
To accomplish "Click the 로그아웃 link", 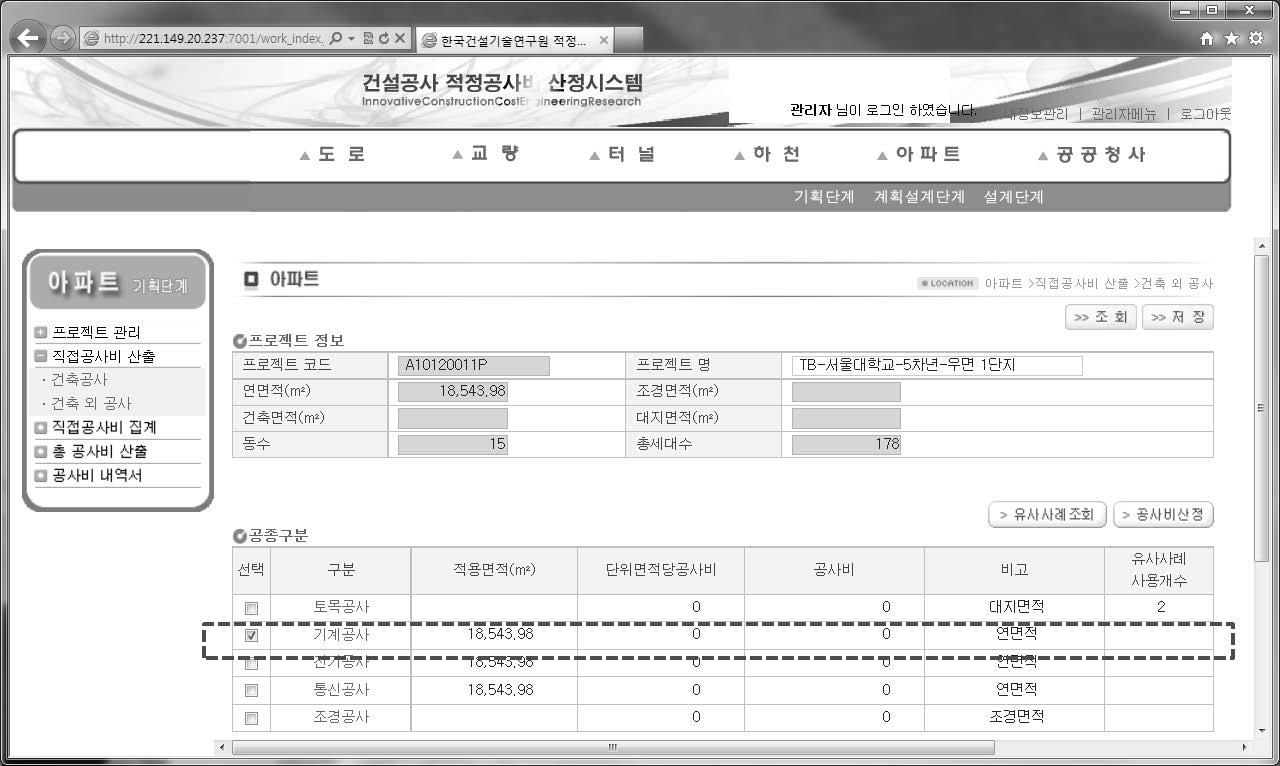I will click(x=1206, y=114).
